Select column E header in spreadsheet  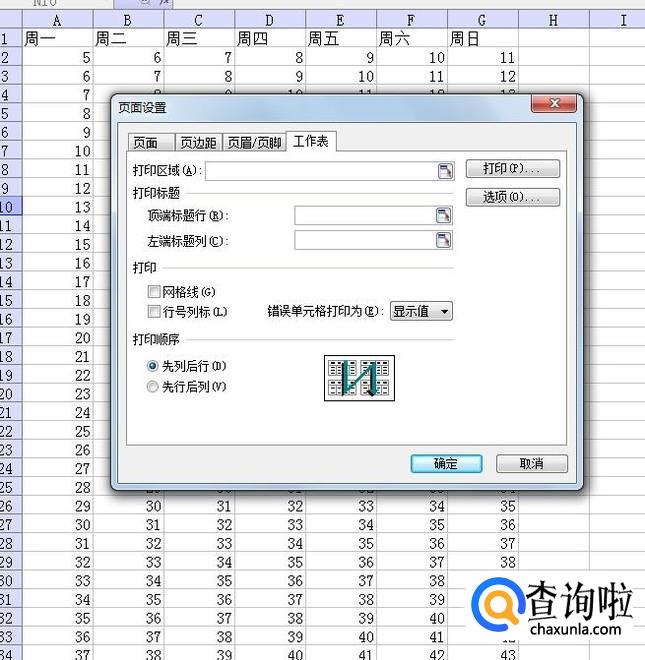pyautogui.click(x=340, y=20)
